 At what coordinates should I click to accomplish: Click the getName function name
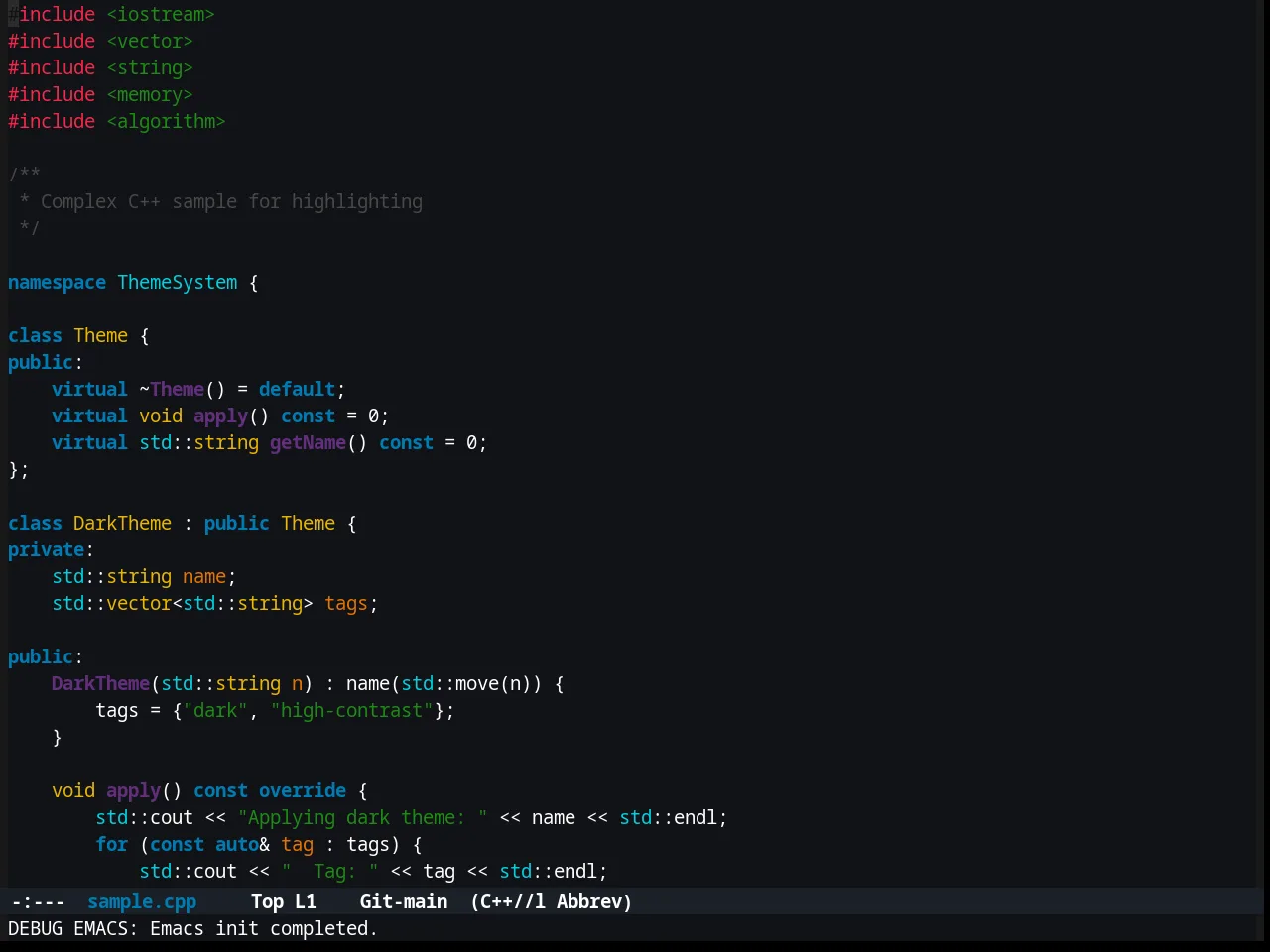click(x=308, y=442)
